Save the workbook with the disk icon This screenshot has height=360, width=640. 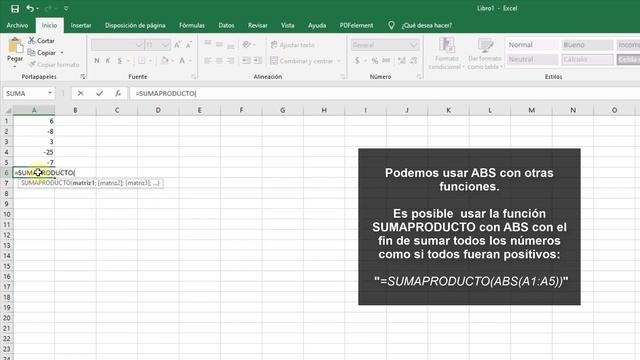(15, 8)
